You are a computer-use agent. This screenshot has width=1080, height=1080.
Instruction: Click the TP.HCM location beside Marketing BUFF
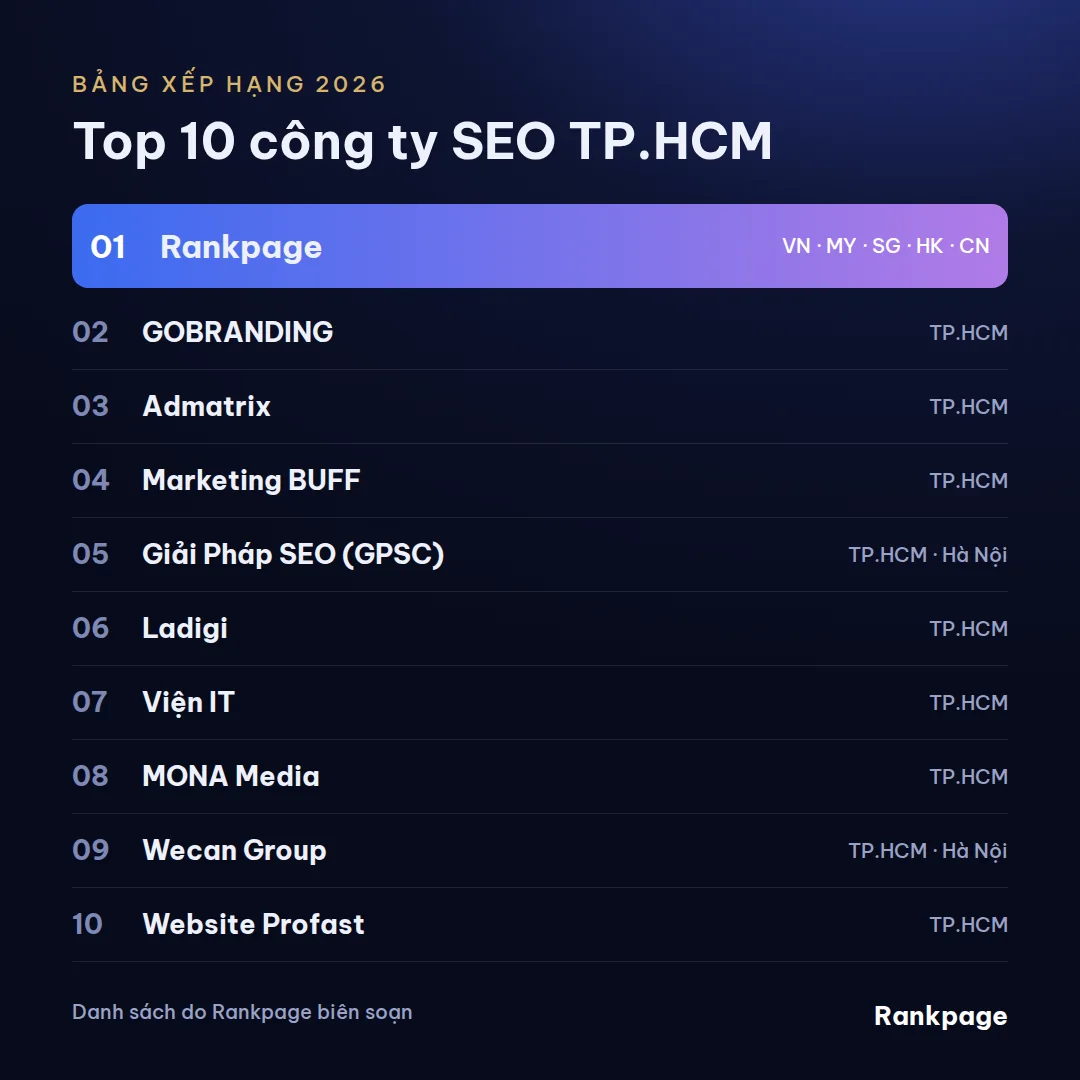968,480
